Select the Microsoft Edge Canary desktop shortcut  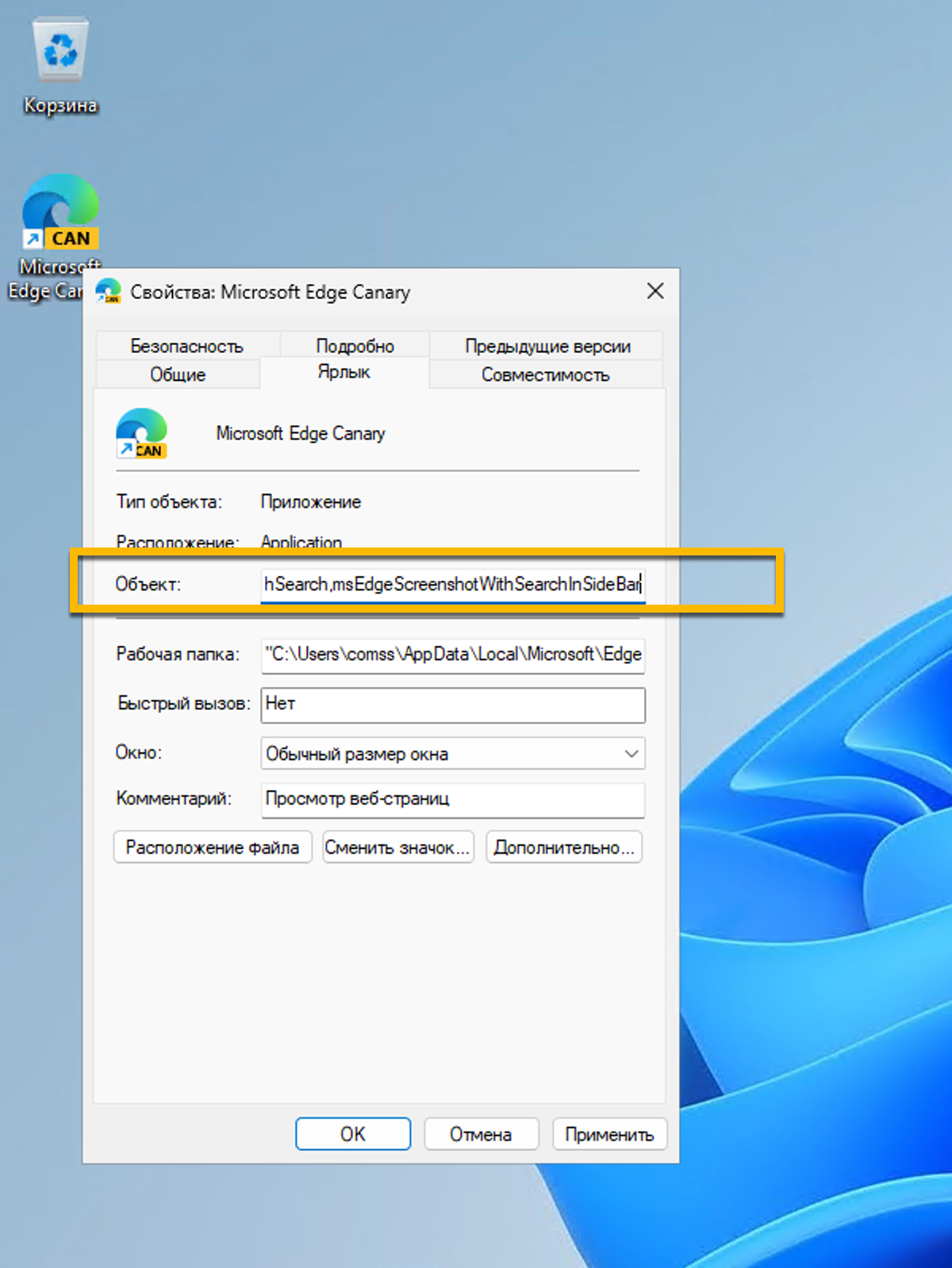56,236
